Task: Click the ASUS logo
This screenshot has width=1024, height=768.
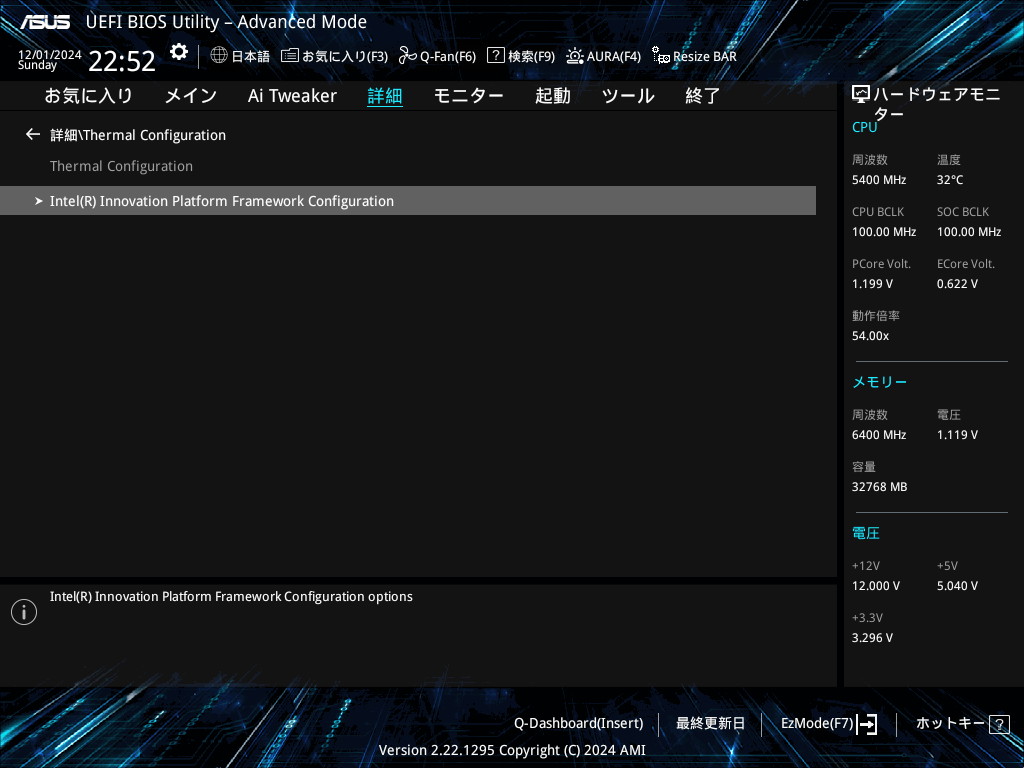Action: (x=45, y=22)
